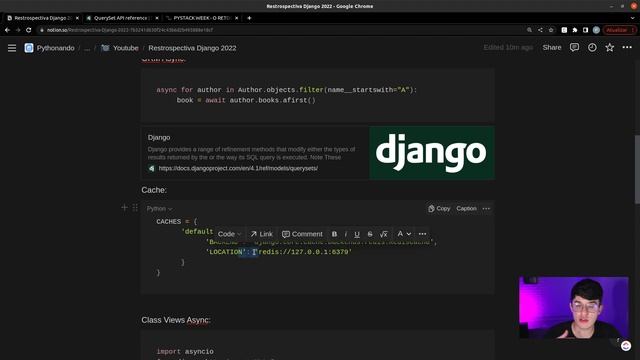Favorite the page with star icon
Screen dimensions: 640x360
point(609,47)
